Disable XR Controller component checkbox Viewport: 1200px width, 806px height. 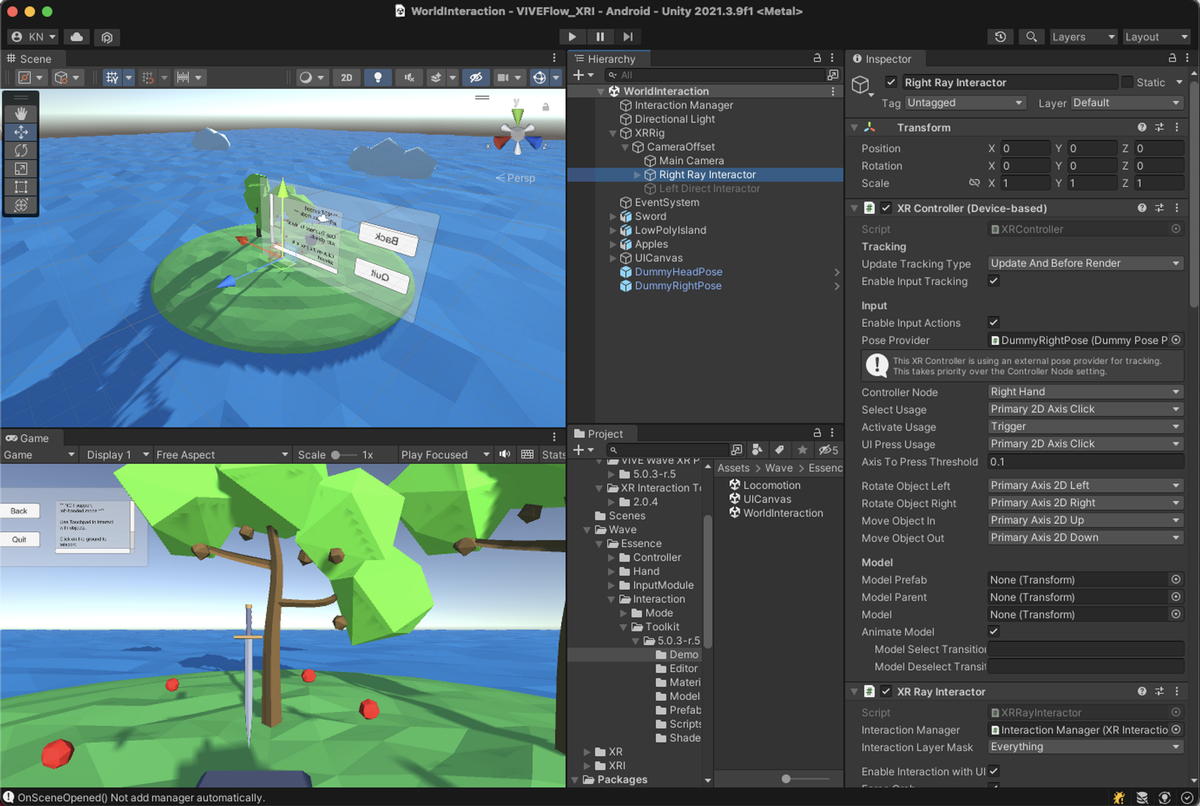pyautogui.click(x=886, y=208)
